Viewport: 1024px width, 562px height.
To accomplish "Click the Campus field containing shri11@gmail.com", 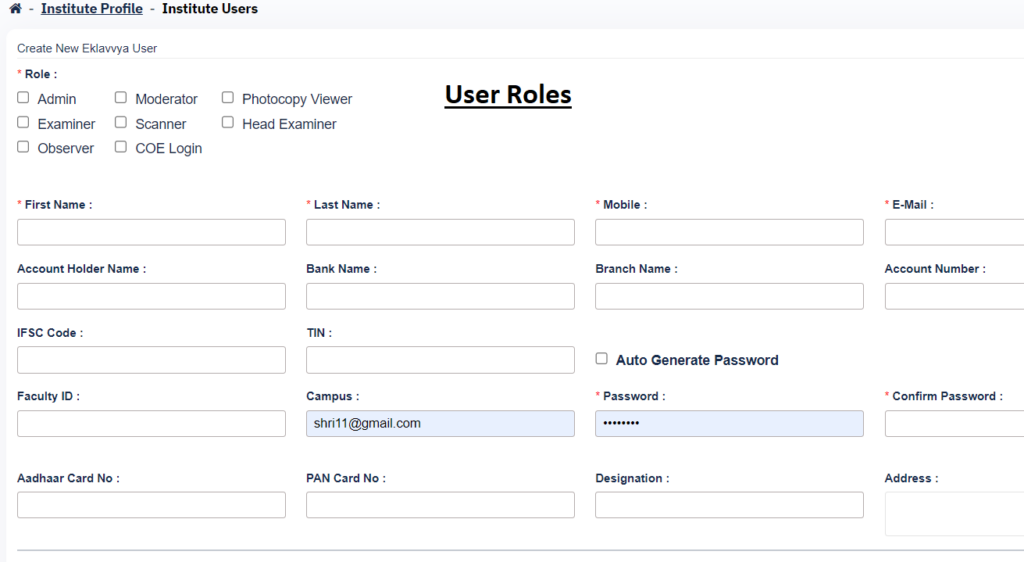I will point(440,424).
